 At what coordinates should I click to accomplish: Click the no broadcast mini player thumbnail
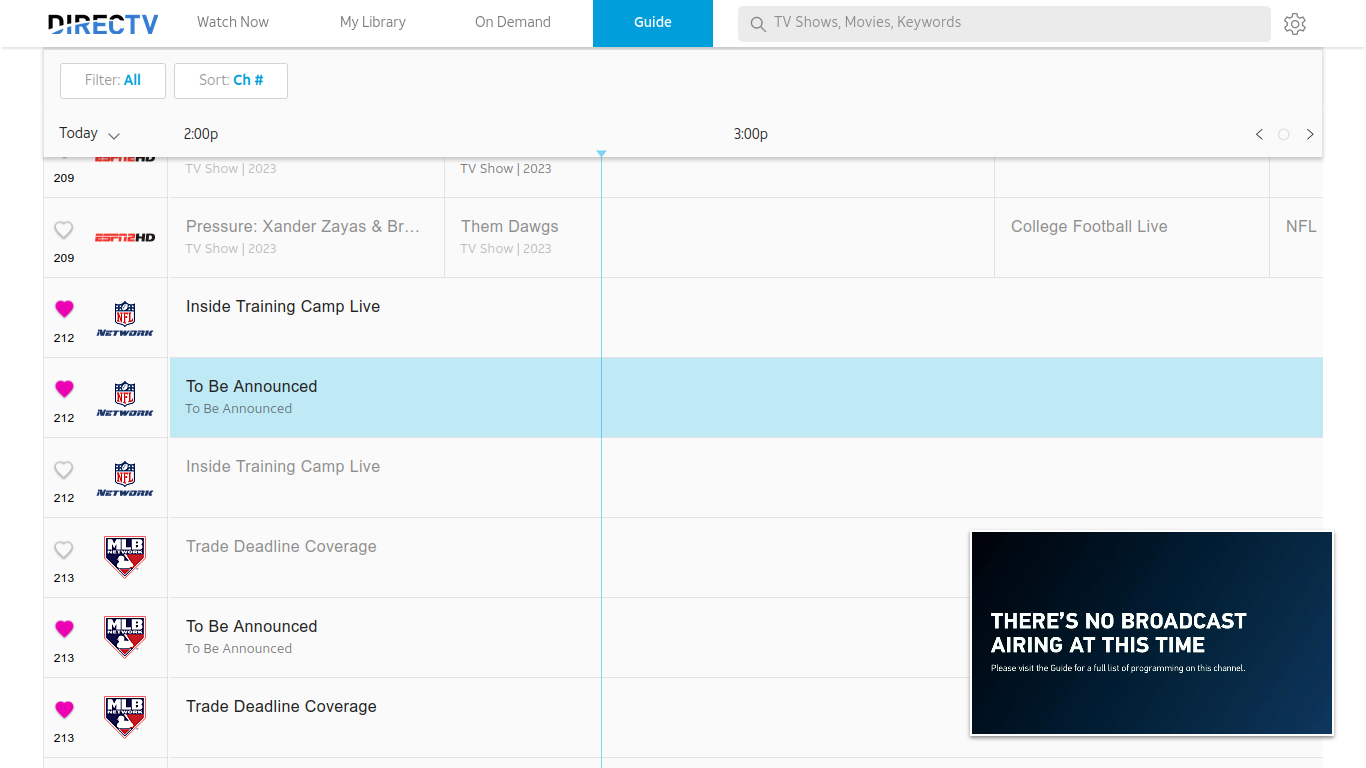click(x=1152, y=633)
